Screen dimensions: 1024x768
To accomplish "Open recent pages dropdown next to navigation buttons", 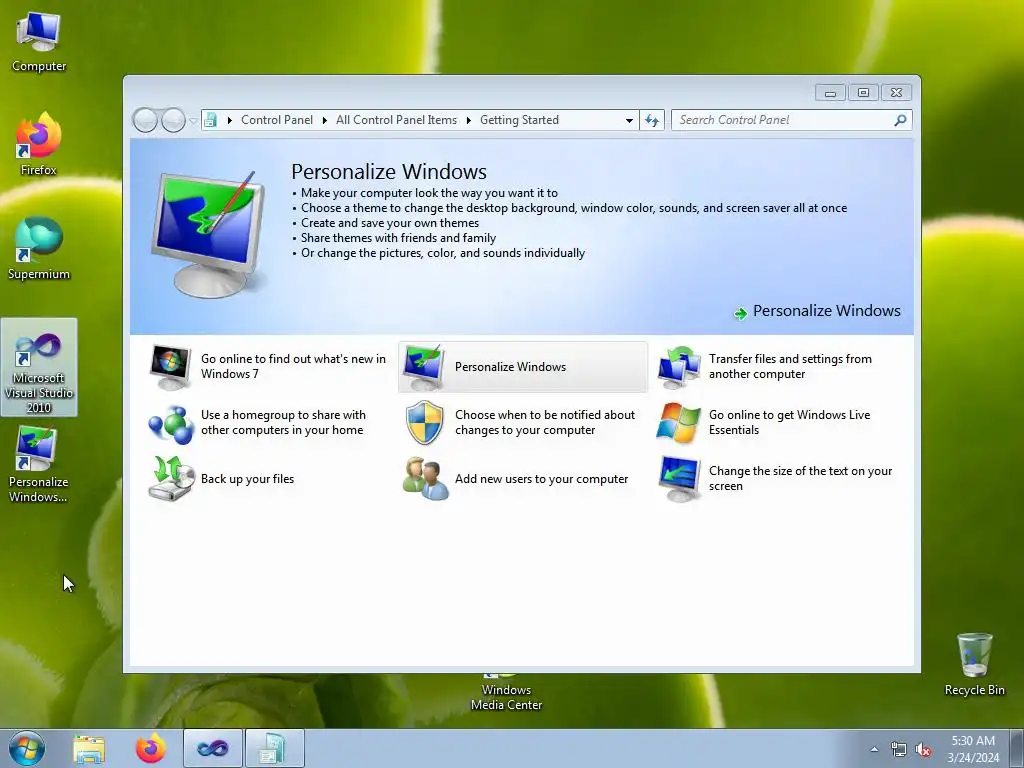I will click(x=193, y=120).
